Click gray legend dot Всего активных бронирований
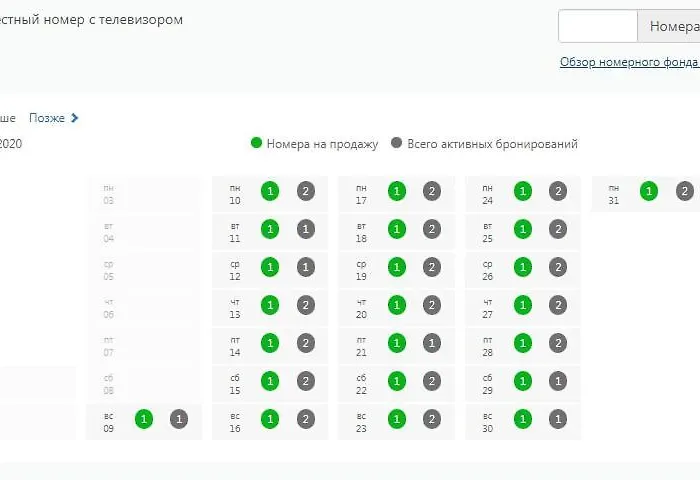This screenshot has height=480, width=700. pos(397,144)
